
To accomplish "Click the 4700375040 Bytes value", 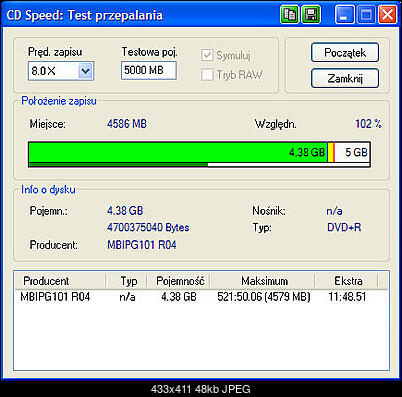I will pyautogui.click(x=148, y=227).
